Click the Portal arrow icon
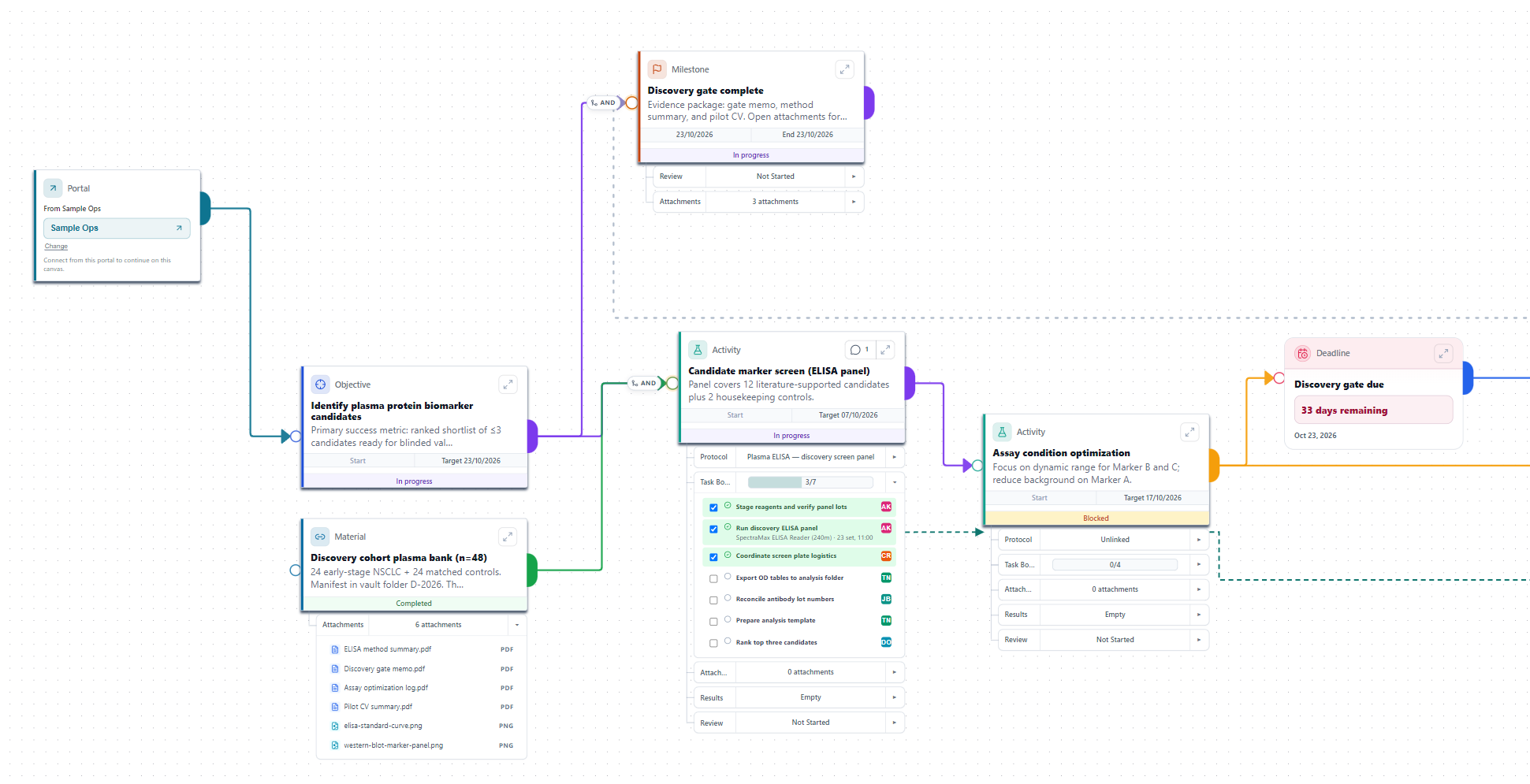Screen dimensions: 1530x784 [x=53, y=188]
